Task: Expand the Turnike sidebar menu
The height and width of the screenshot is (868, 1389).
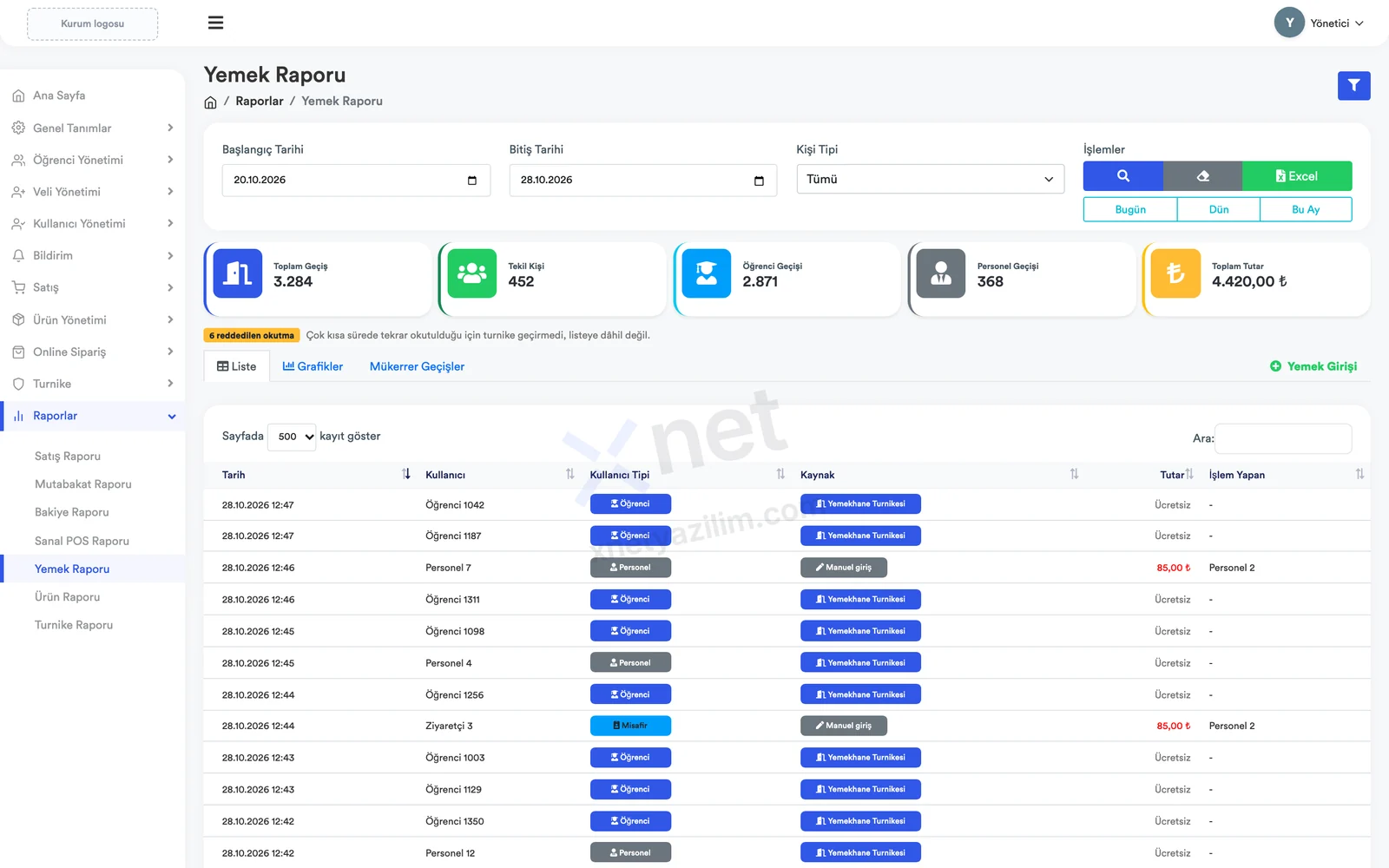Action: pyautogui.click(x=93, y=384)
